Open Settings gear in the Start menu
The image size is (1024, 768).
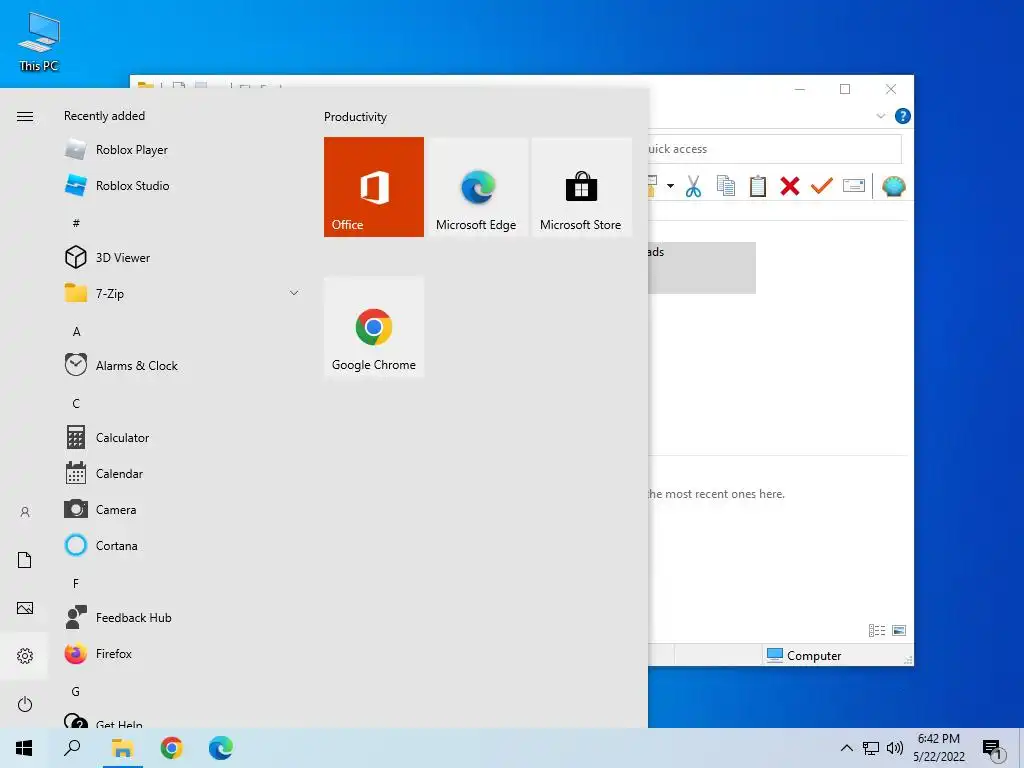pos(25,656)
